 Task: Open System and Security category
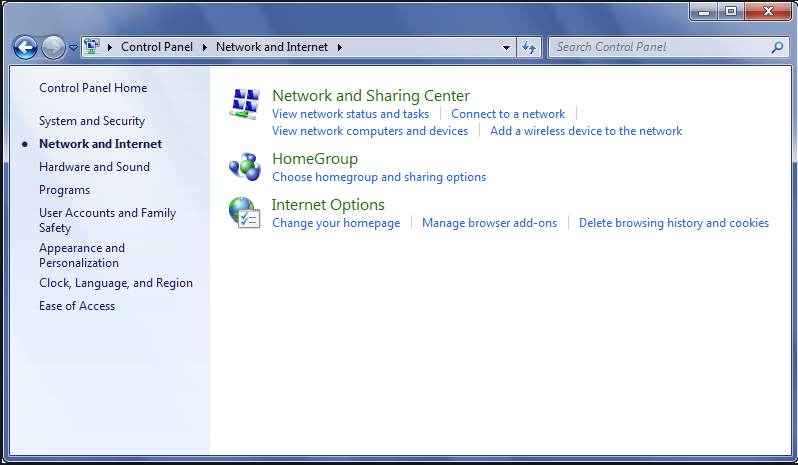[92, 121]
